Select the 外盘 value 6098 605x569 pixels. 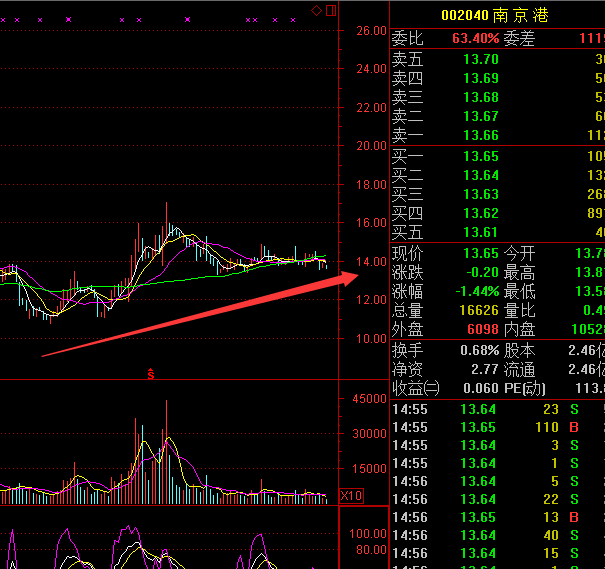481,329
